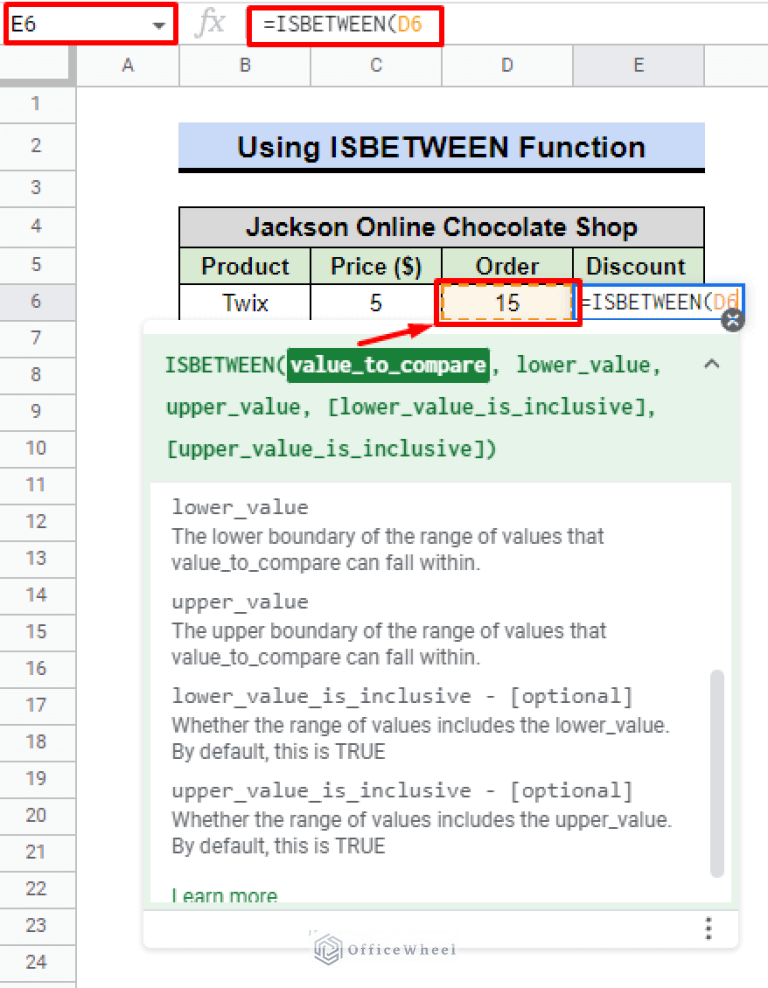Screen dimensions: 768x988
Task: Select row 2 header
Action: pyautogui.click(x=37, y=146)
